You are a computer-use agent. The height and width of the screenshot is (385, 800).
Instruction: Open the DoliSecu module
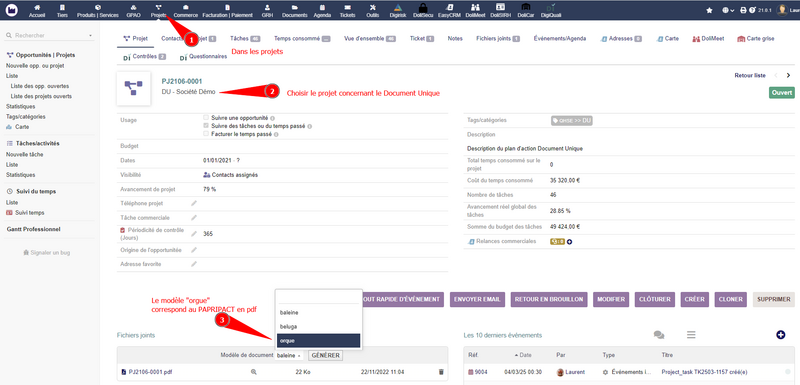click(423, 11)
